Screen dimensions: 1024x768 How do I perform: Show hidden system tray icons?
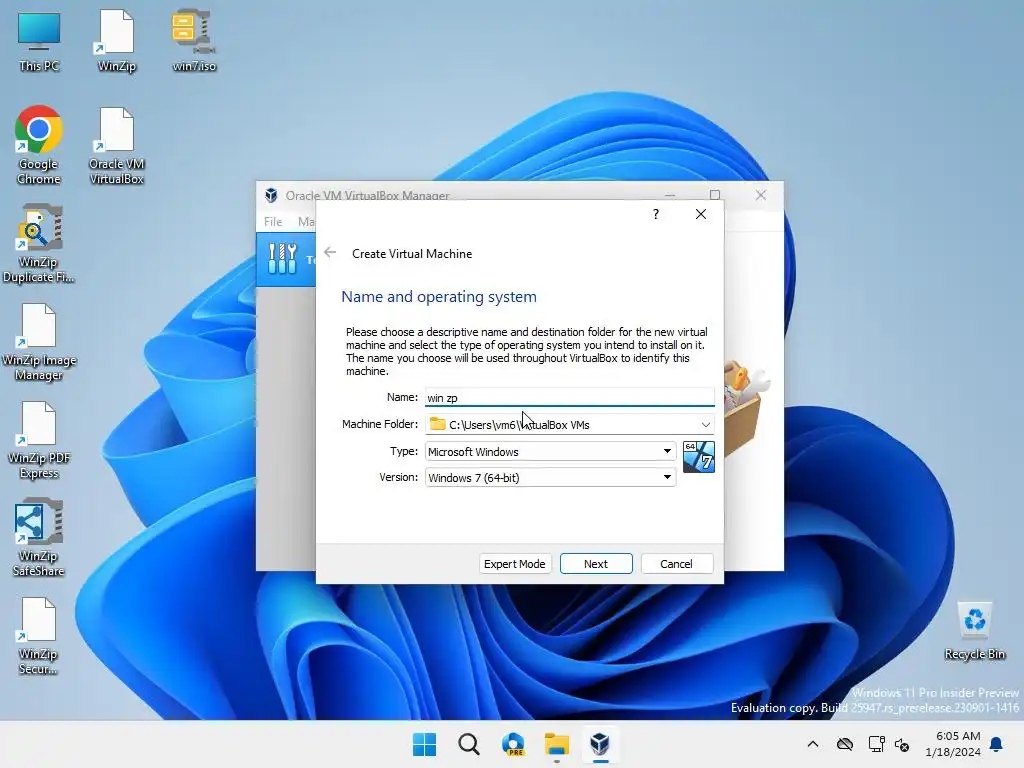pyautogui.click(x=812, y=744)
